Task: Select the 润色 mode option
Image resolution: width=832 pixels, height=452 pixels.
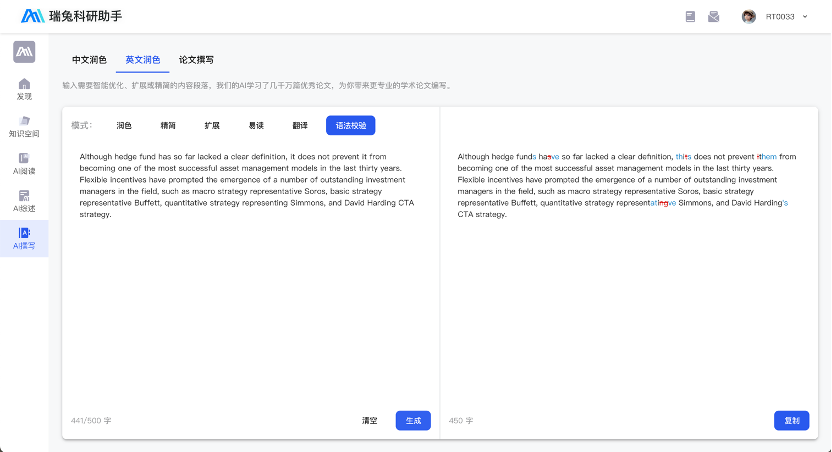Action: pos(124,125)
